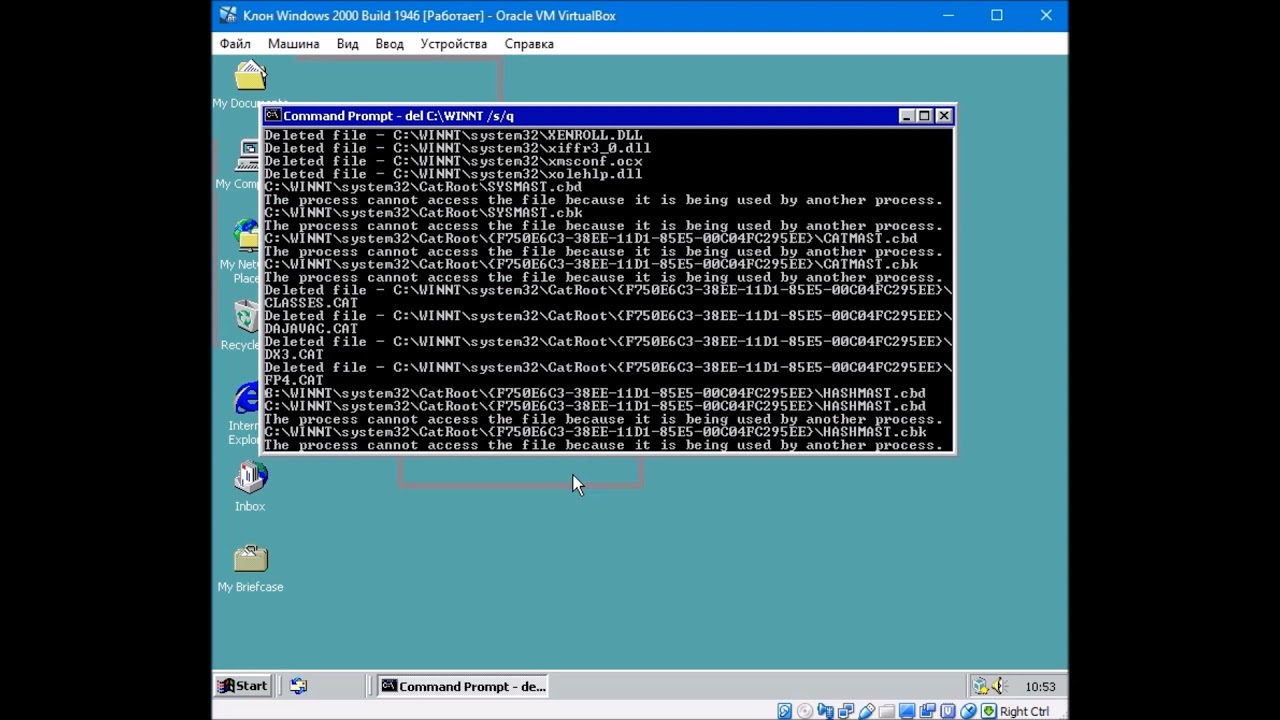This screenshot has height=720, width=1280.
Task: Click the xmsconf.ocx deleted file line
Action: coord(453,161)
